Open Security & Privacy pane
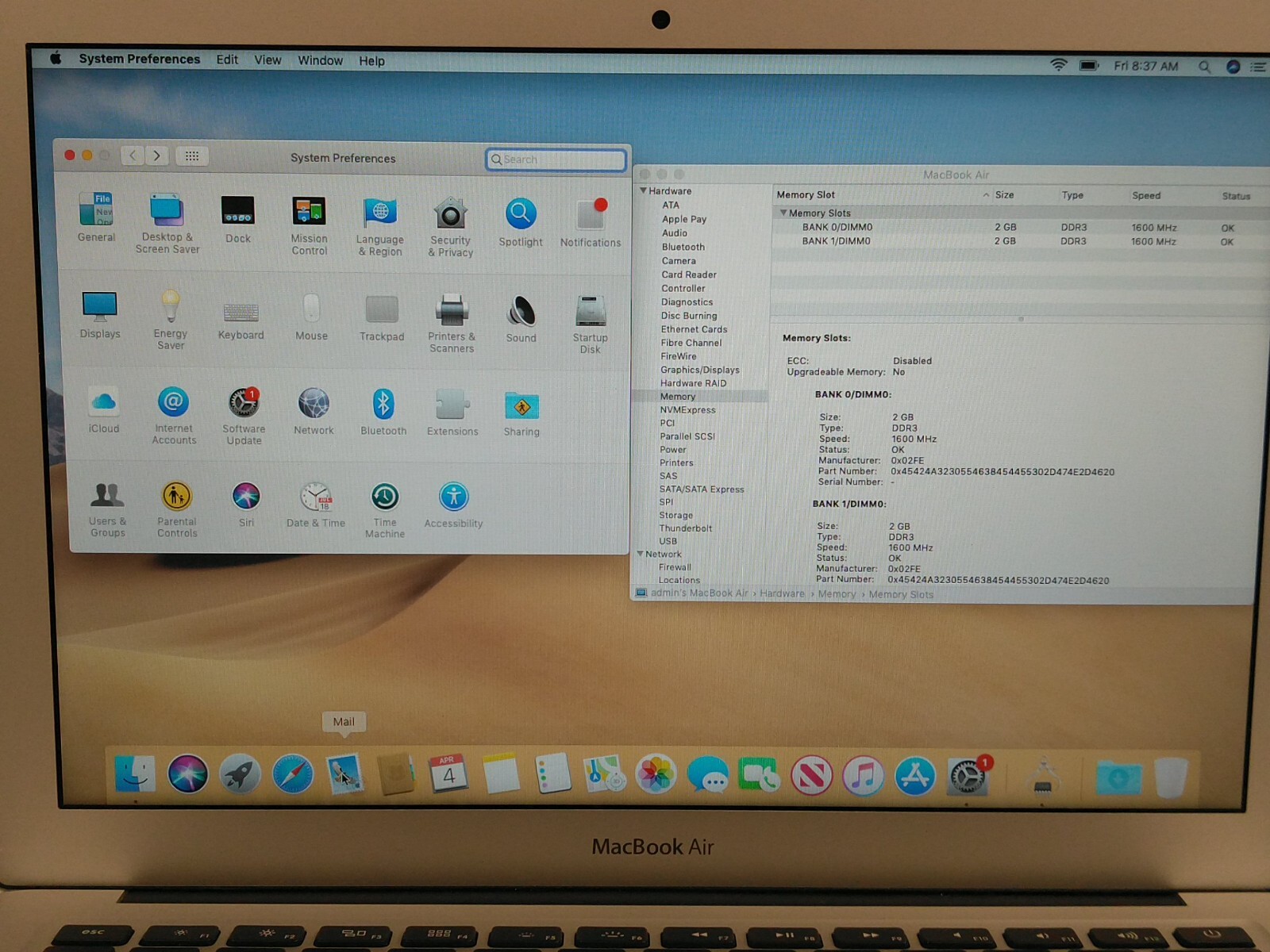This screenshot has height=952, width=1270. 451,227
